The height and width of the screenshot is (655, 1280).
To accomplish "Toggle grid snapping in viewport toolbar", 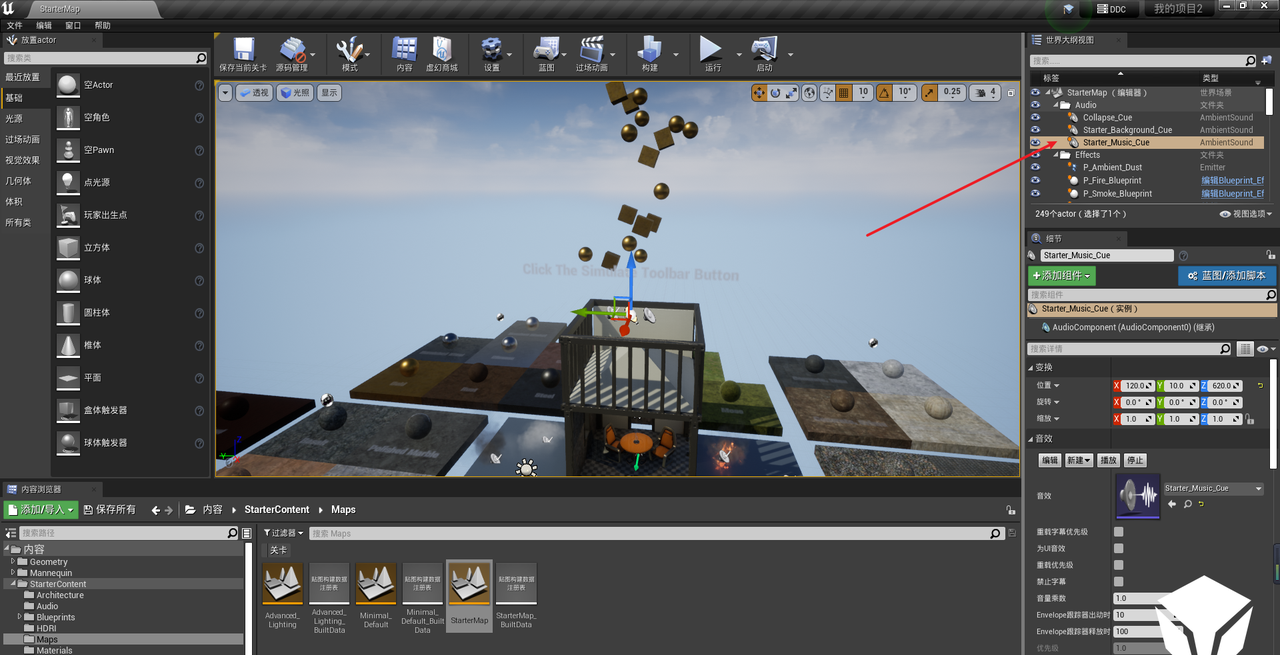I will pyautogui.click(x=844, y=92).
